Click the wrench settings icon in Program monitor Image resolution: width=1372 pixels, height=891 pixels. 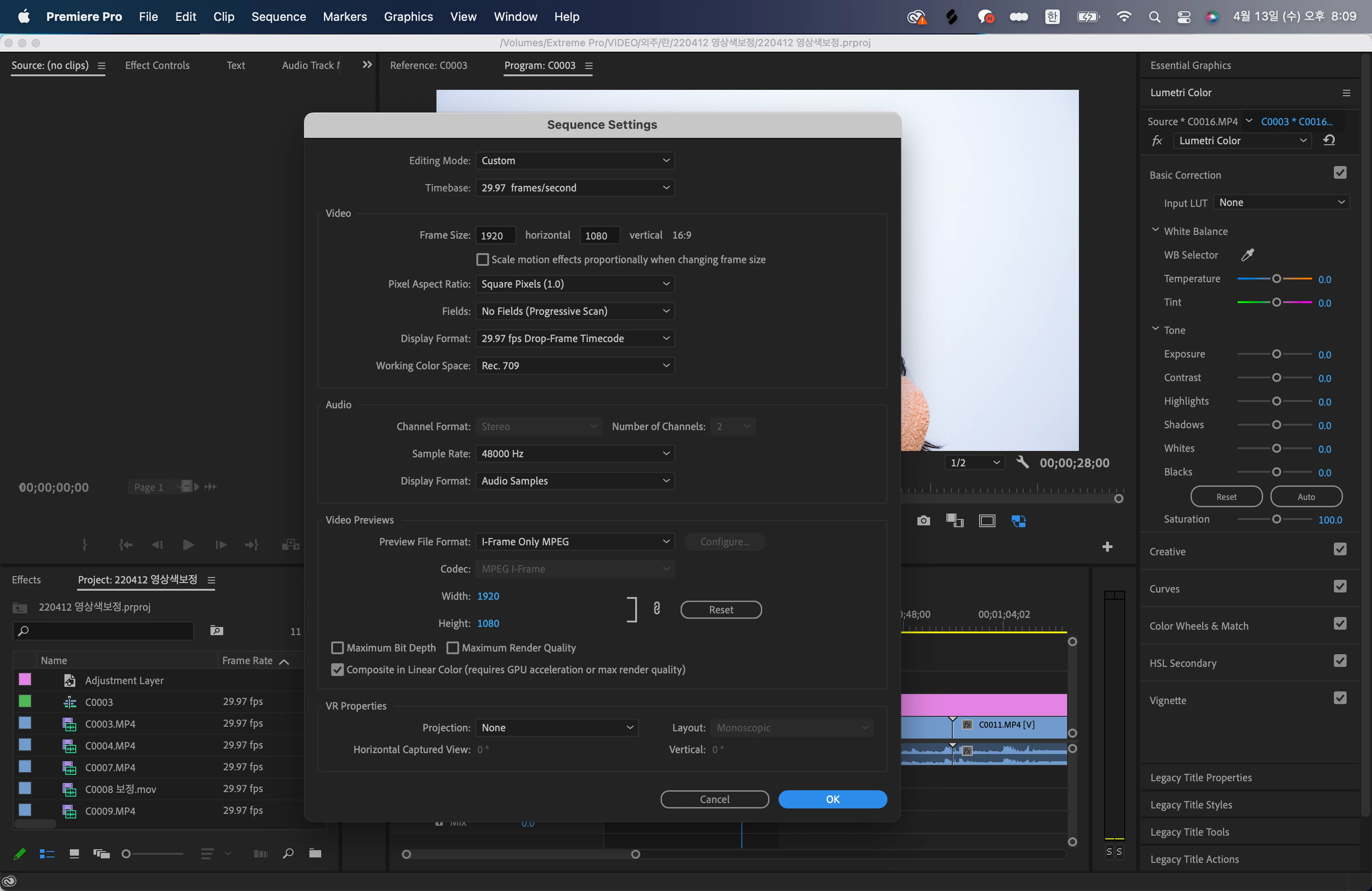[x=1022, y=462]
